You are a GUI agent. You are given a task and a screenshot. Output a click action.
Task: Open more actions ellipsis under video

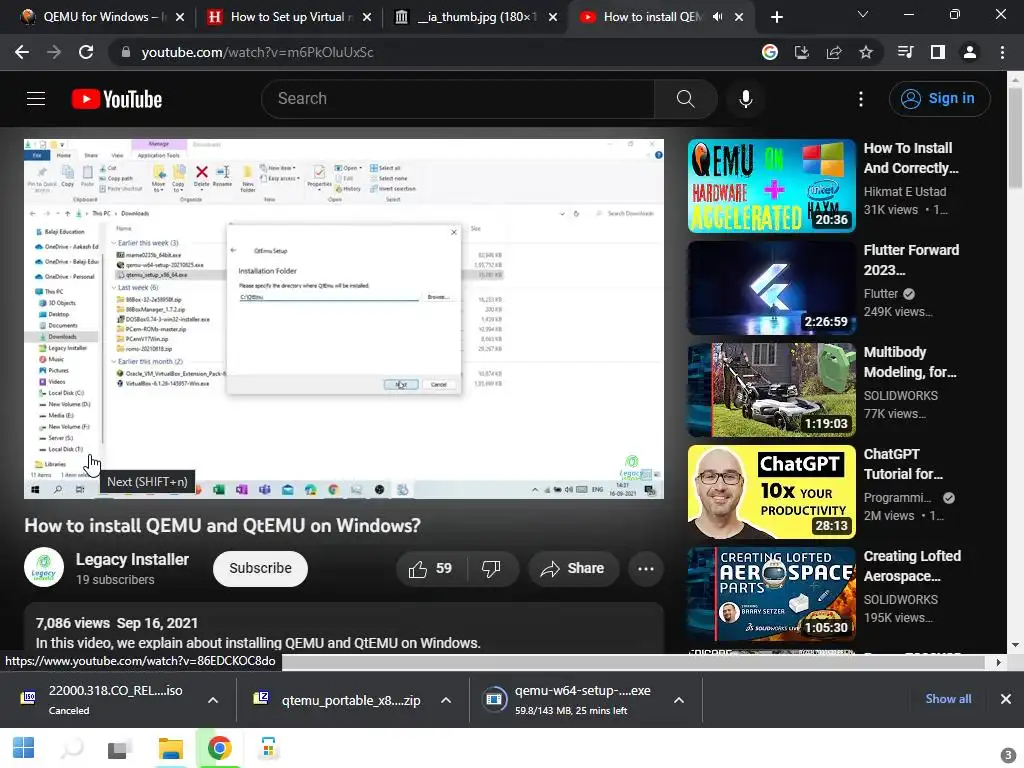(x=645, y=569)
